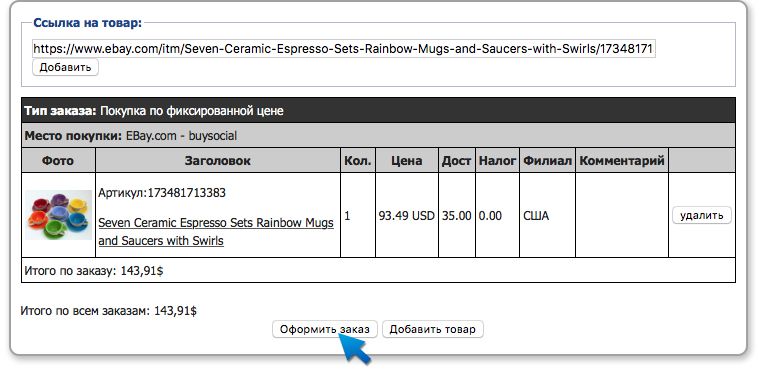Click the Дост column header
769x386 pixels.
tap(457, 160)
